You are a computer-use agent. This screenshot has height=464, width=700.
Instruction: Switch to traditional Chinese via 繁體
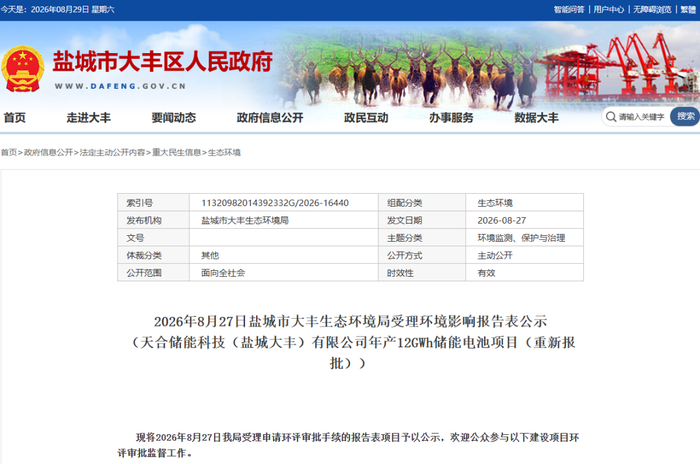pos(688,9)
